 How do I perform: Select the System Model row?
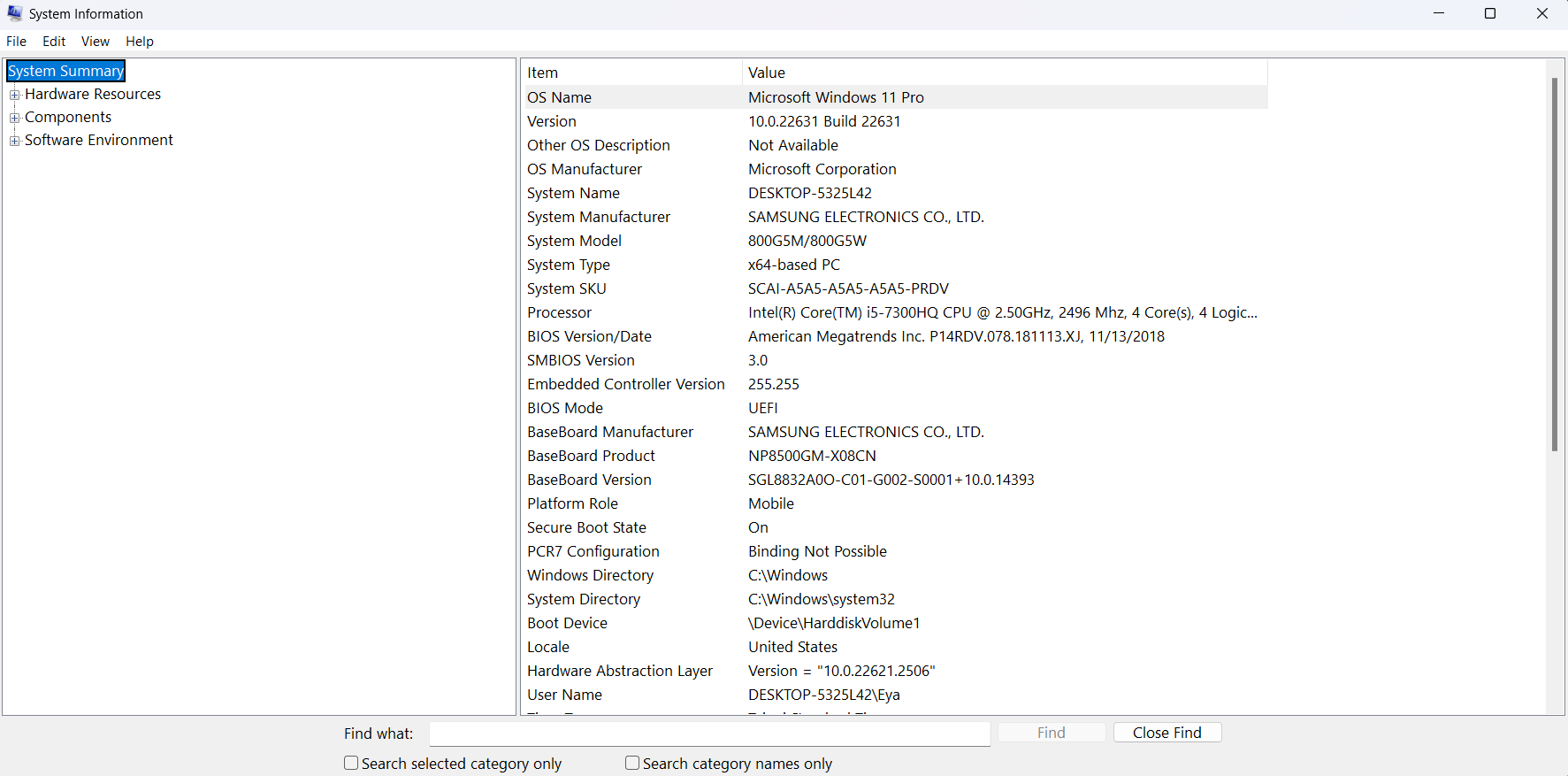click(894, 241)
